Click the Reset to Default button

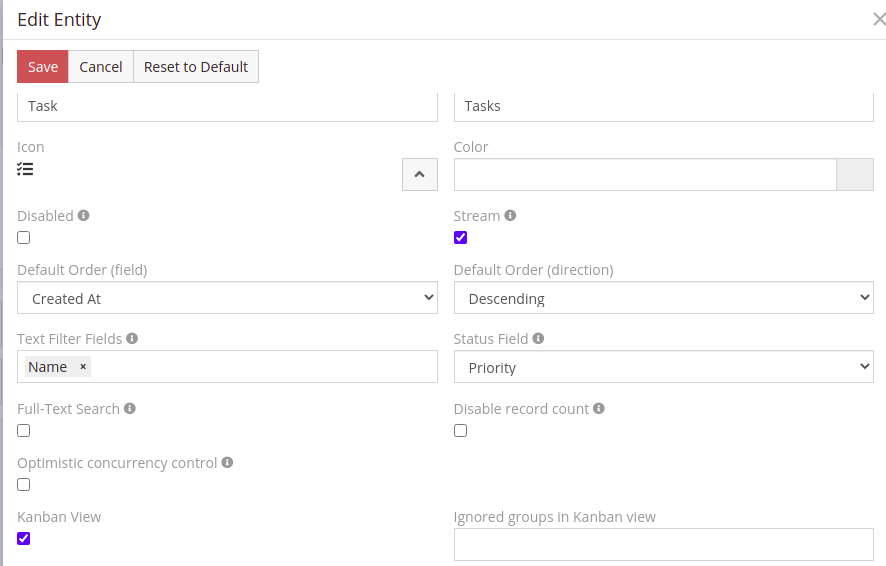coord(196,67)
